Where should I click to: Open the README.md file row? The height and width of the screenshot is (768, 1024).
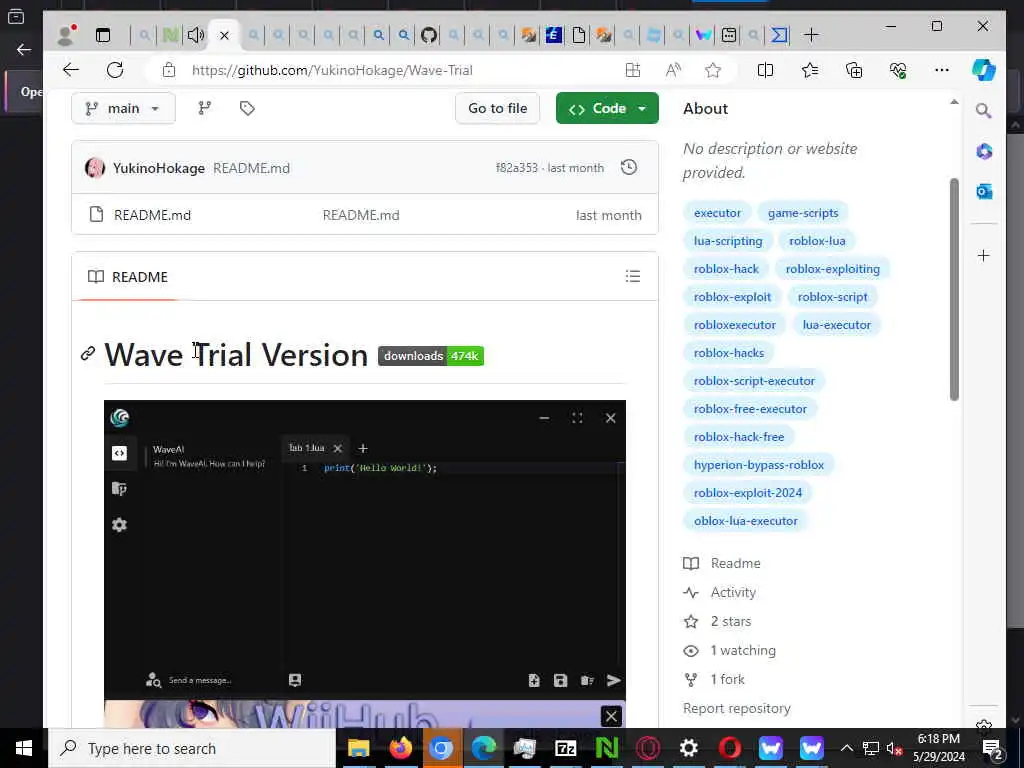(x=364, y=215)
